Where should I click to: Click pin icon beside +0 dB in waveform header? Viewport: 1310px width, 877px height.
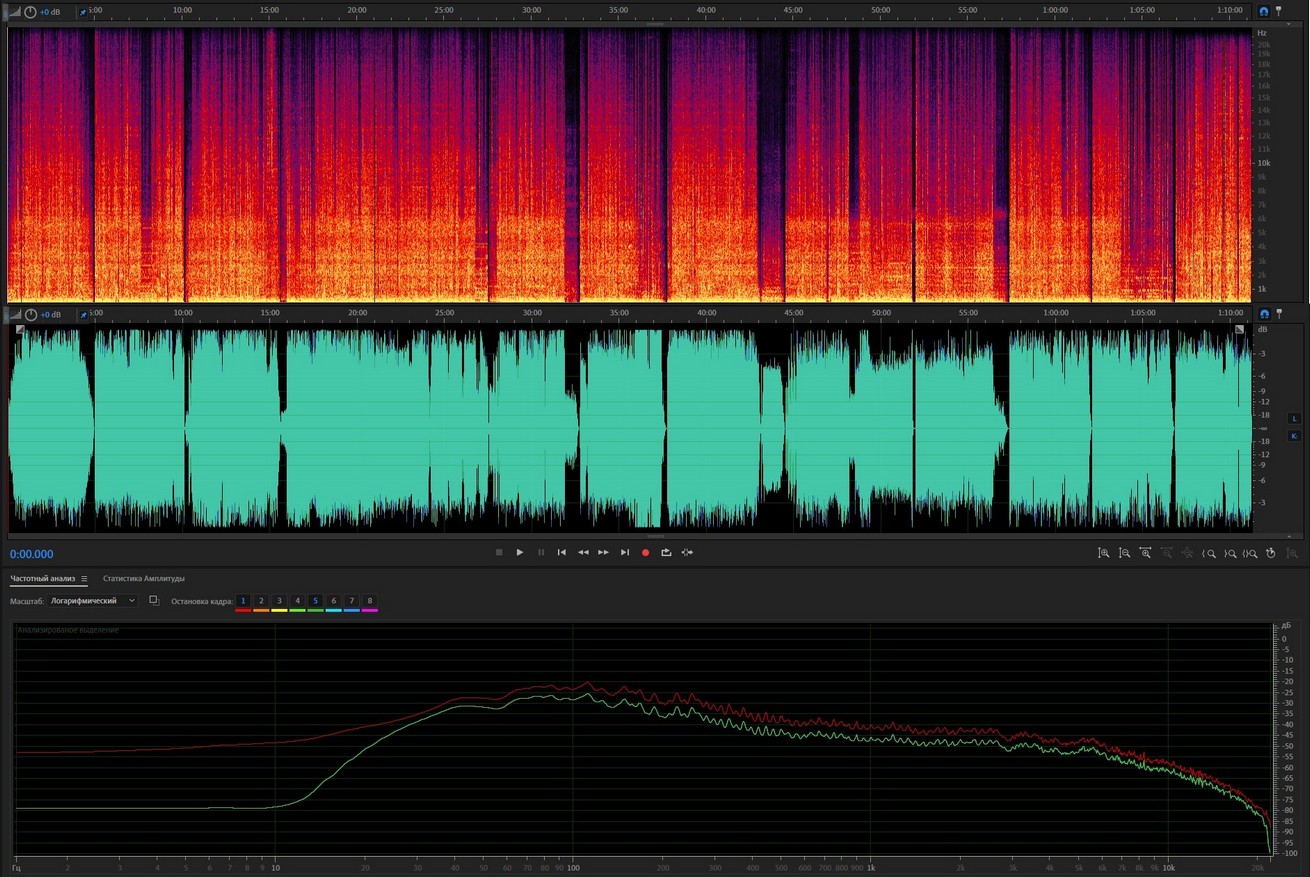coord(82,315)
